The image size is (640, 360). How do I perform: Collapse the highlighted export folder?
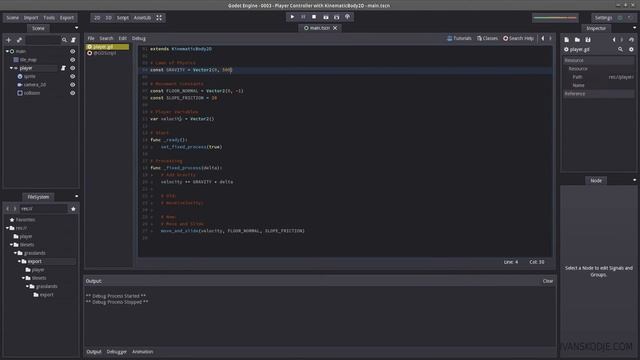coord(19,261)
